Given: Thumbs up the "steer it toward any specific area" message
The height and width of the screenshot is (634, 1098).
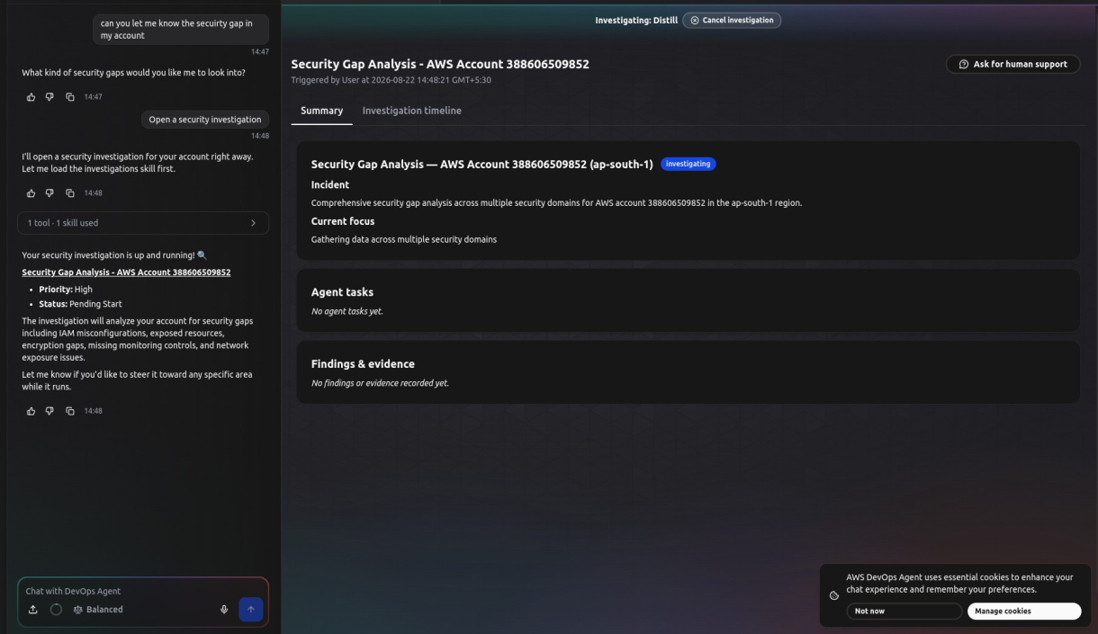Looking at the screenshot, I should (x=31, y=411).
